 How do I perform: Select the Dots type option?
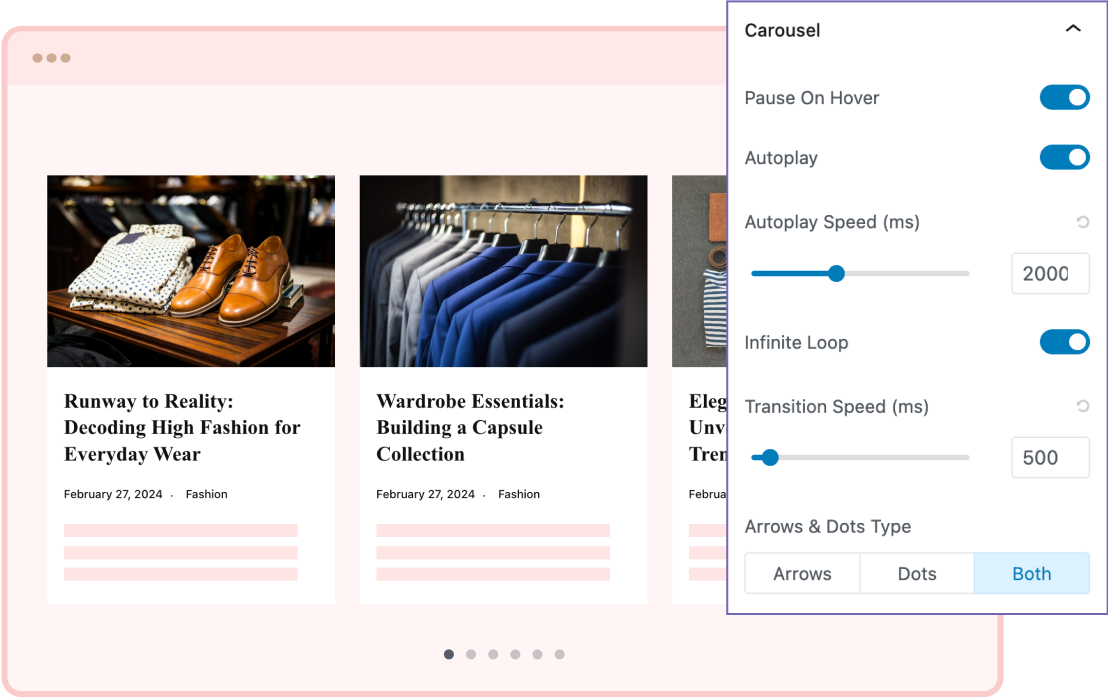(917, 574)
